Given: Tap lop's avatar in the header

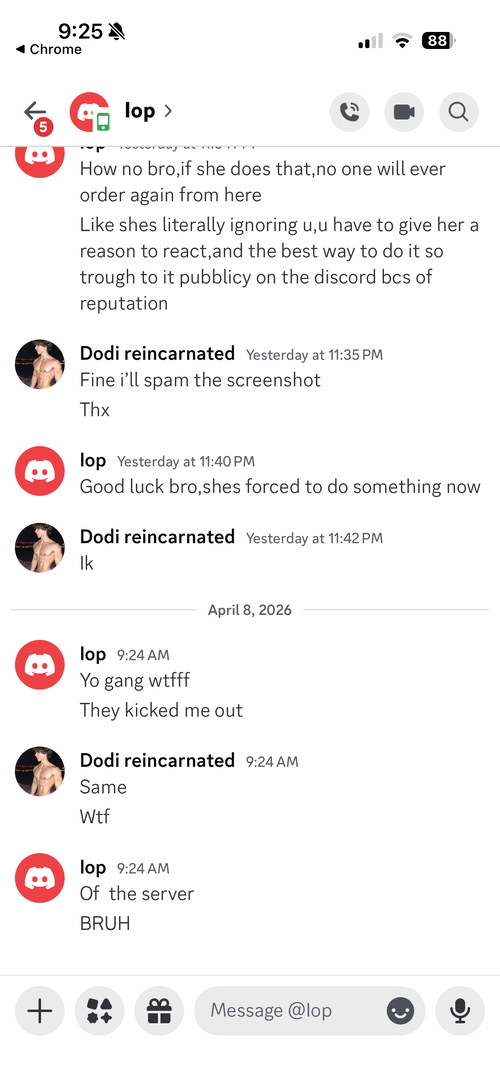Looking at the screenshot, I should pyautogui.click(x=90, y=112).
